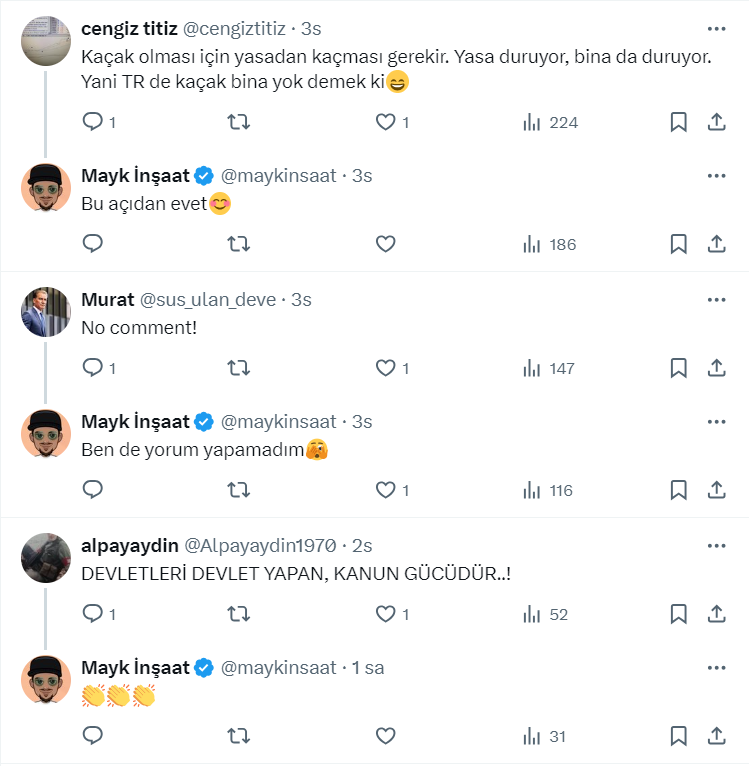Retweet Mayk İnşaat's clapping emoji reply
Image resolution: width=749 pixels, height=766 pixels.
pyautogui.click(x=239, y=736)
